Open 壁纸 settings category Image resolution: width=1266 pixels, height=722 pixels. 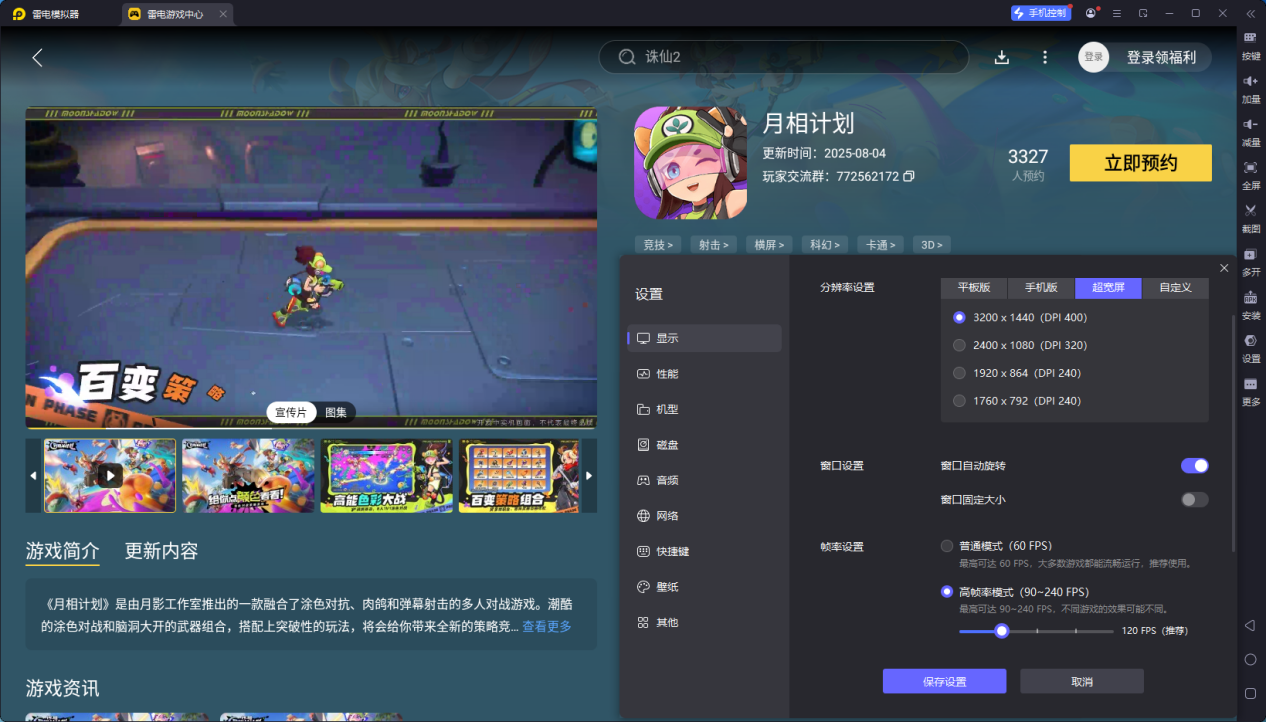click(x=705, y=587)
